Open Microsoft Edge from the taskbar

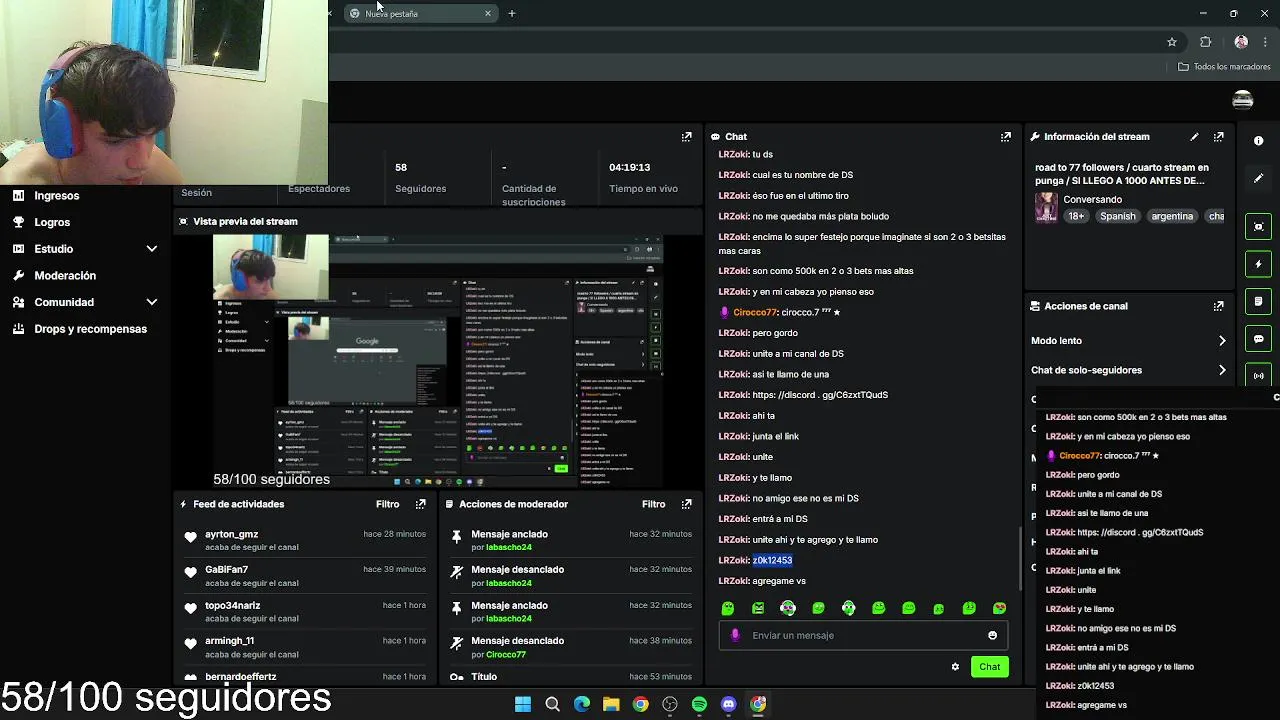click(581, 704)
